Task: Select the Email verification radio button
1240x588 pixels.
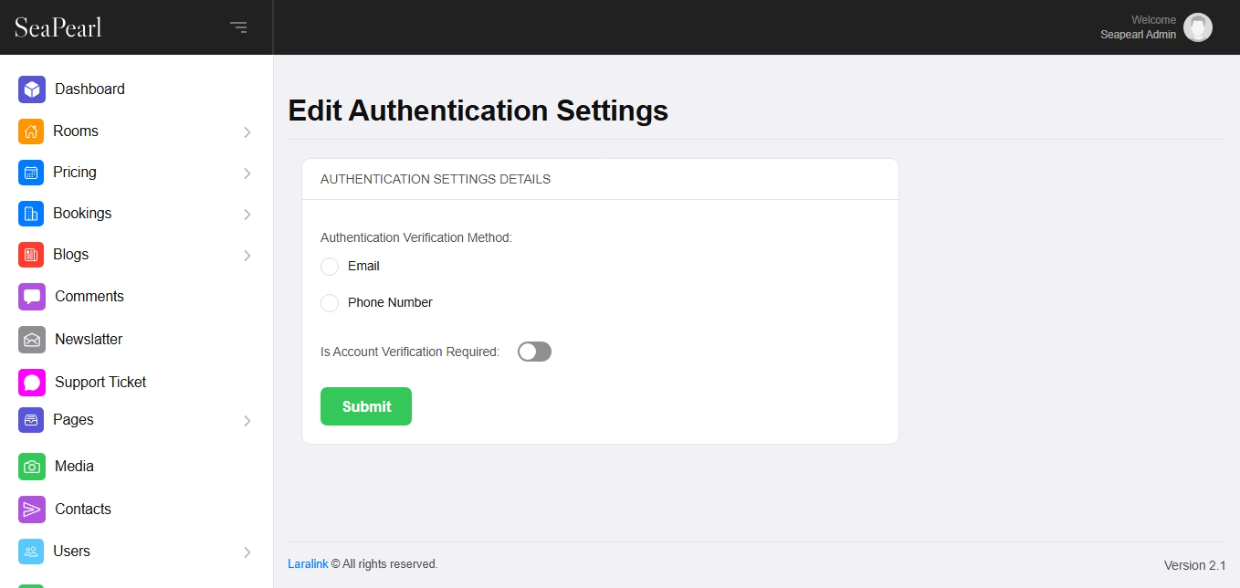Action: pyautogui.click(x=329, y=267)
